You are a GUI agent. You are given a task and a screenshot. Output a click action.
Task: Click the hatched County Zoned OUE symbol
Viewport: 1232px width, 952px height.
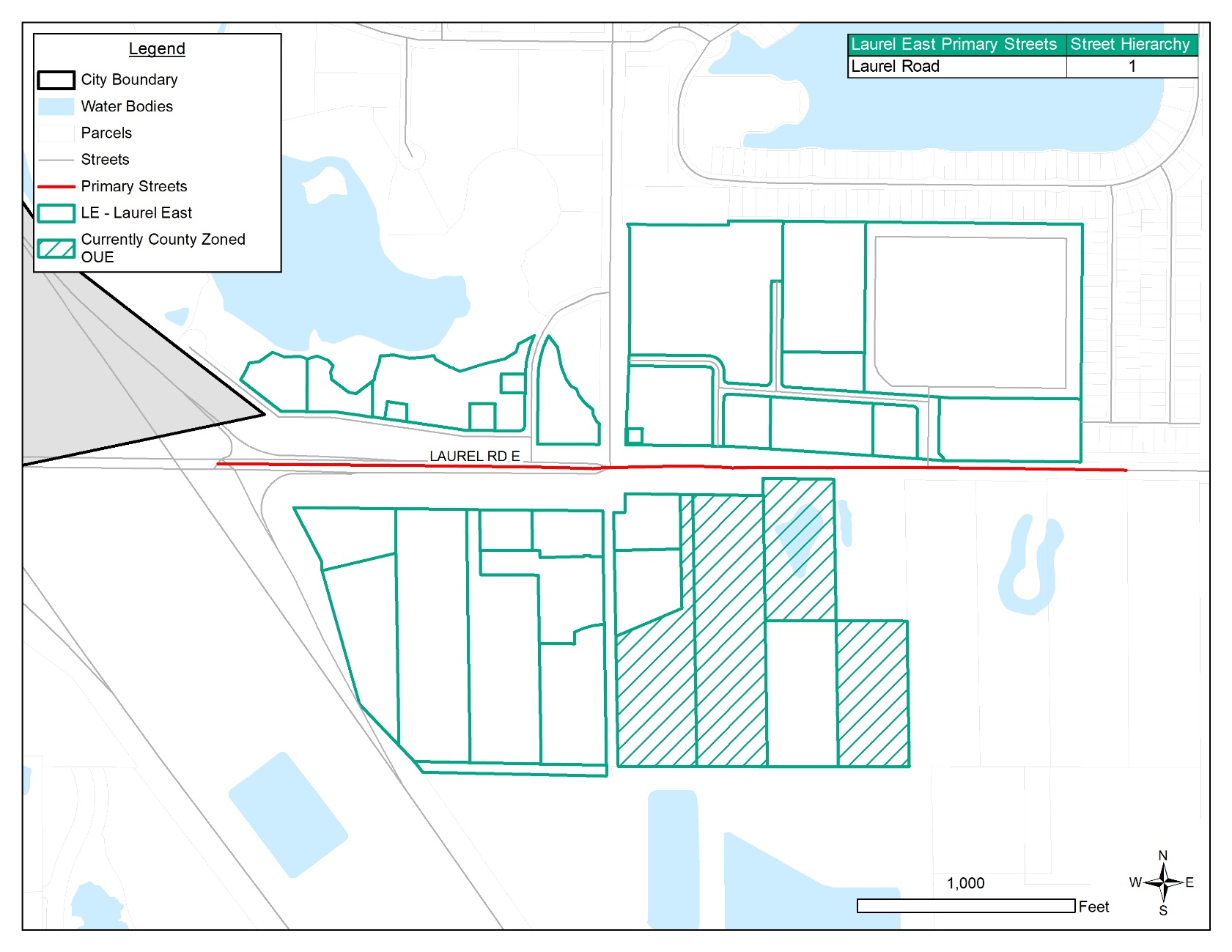click(x=56, y=248)
